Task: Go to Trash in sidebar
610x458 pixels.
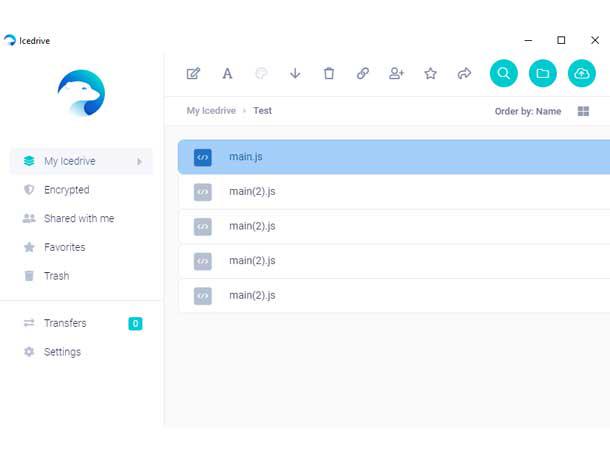Action: click(56, 276)
